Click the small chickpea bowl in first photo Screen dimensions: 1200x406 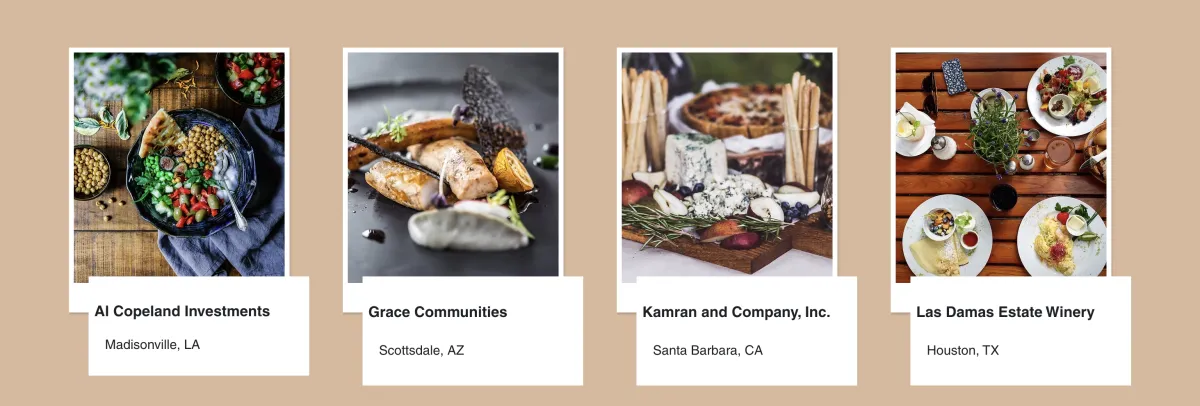tap(91, 171)
